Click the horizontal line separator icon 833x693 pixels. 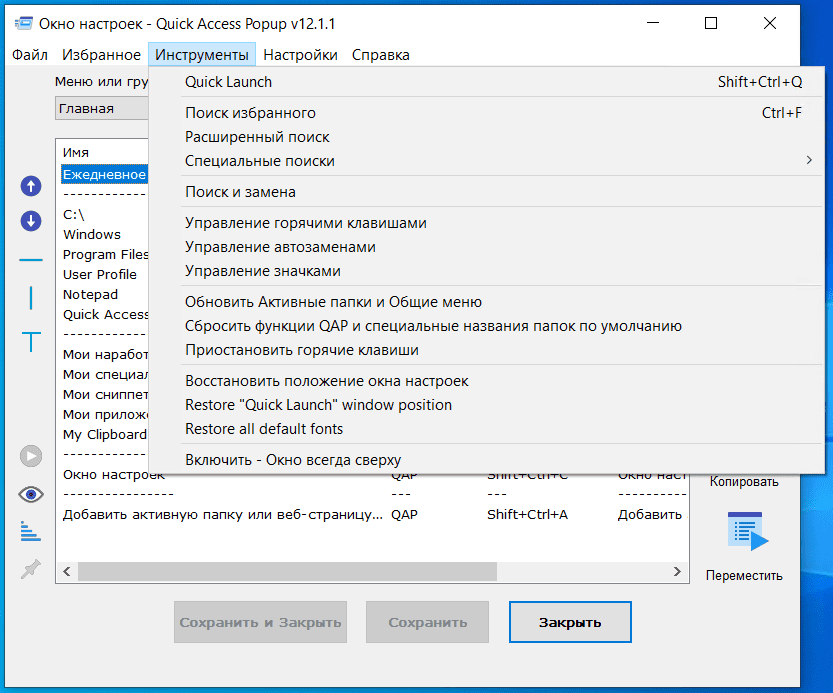click(31, 260)
